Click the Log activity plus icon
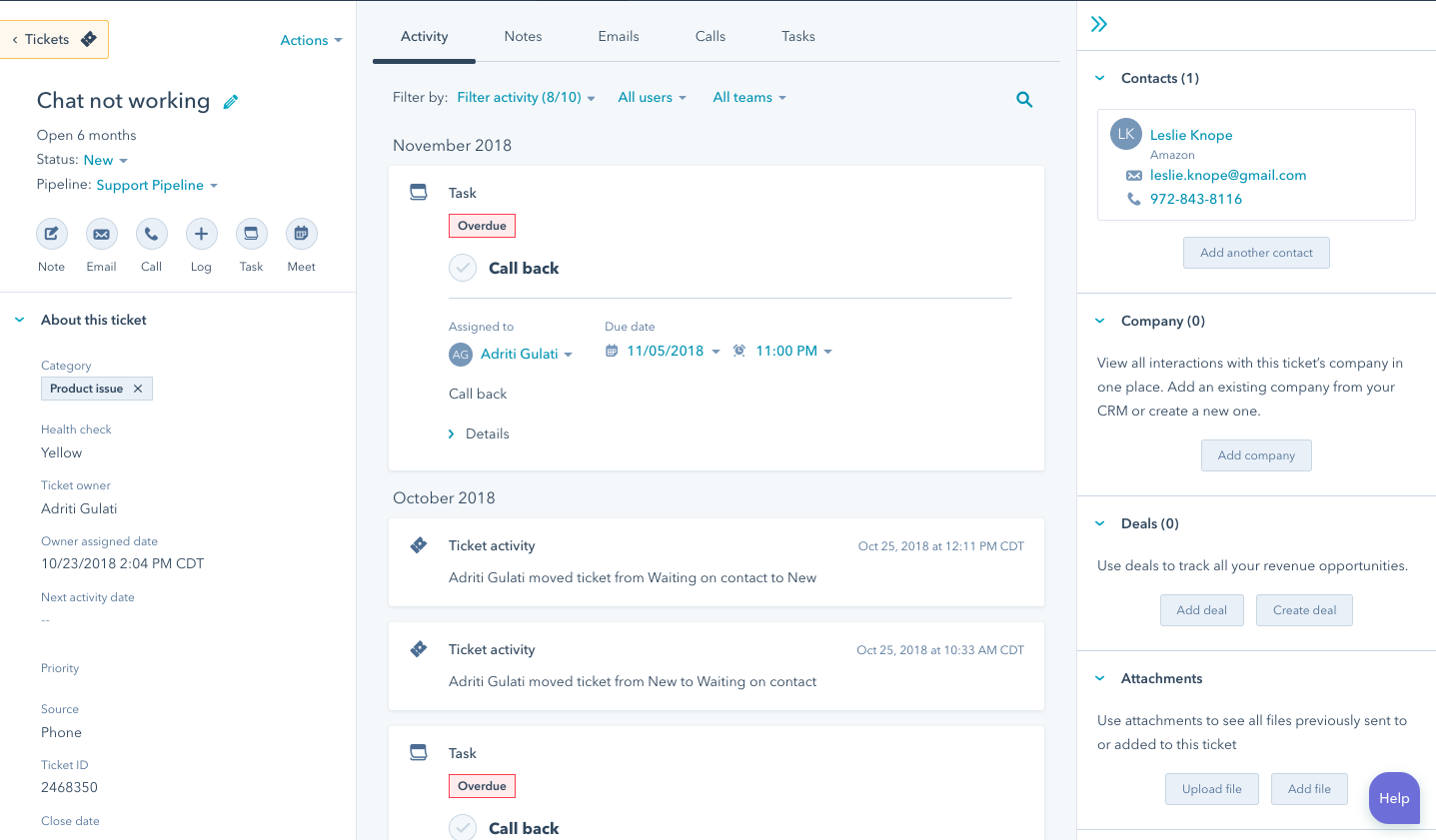This screenshot has height=840, width=1436. pyautogui.click(x=201, y=234)
